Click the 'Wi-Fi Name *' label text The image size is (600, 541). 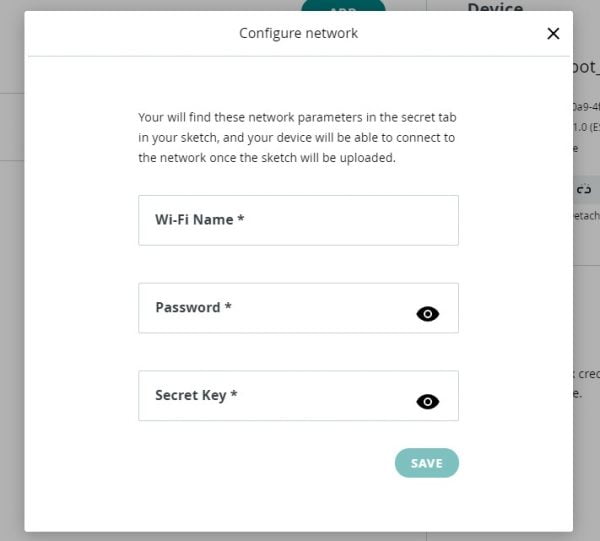pos(199,220)
